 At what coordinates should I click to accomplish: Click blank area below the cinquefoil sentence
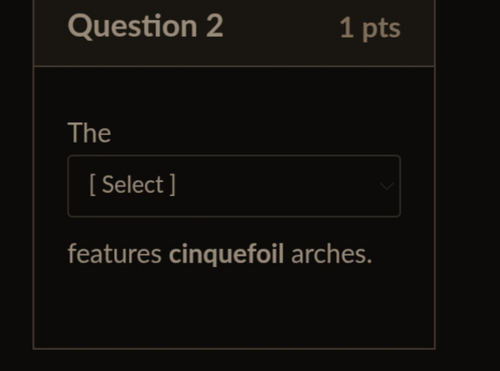[x=234, y=307]
